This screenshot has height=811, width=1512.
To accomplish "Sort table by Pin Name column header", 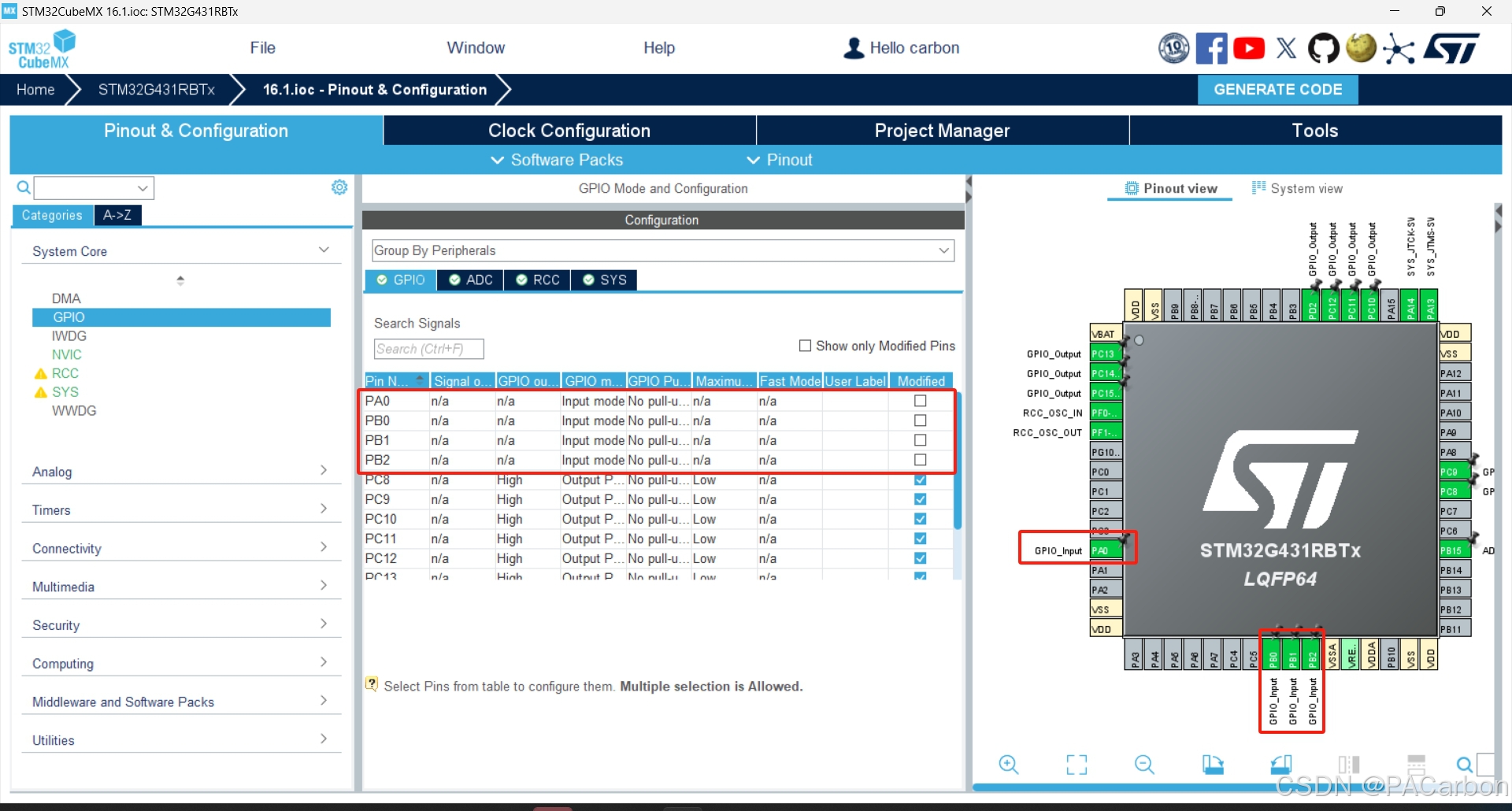I will coord(396,381).
